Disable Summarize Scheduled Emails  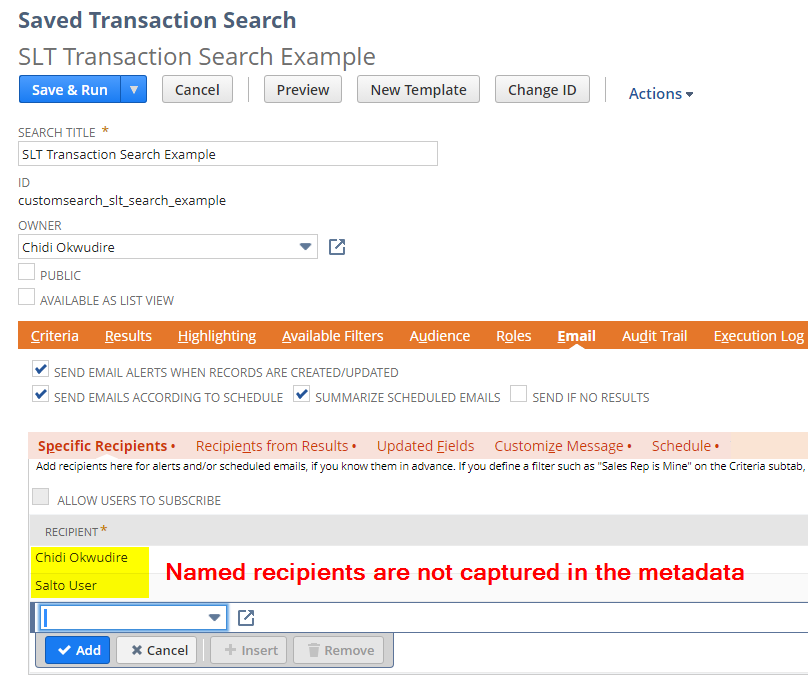coord(301,394)
